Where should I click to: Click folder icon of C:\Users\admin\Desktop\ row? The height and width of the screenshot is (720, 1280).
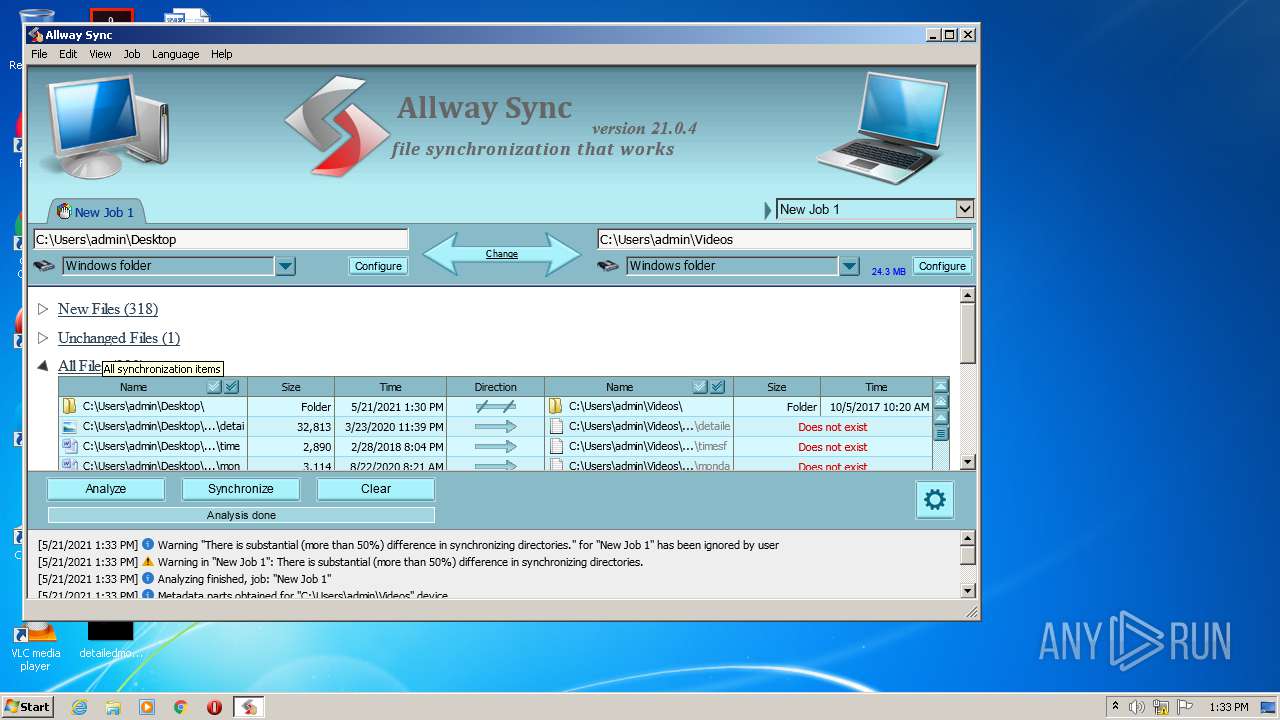[69, 406]
